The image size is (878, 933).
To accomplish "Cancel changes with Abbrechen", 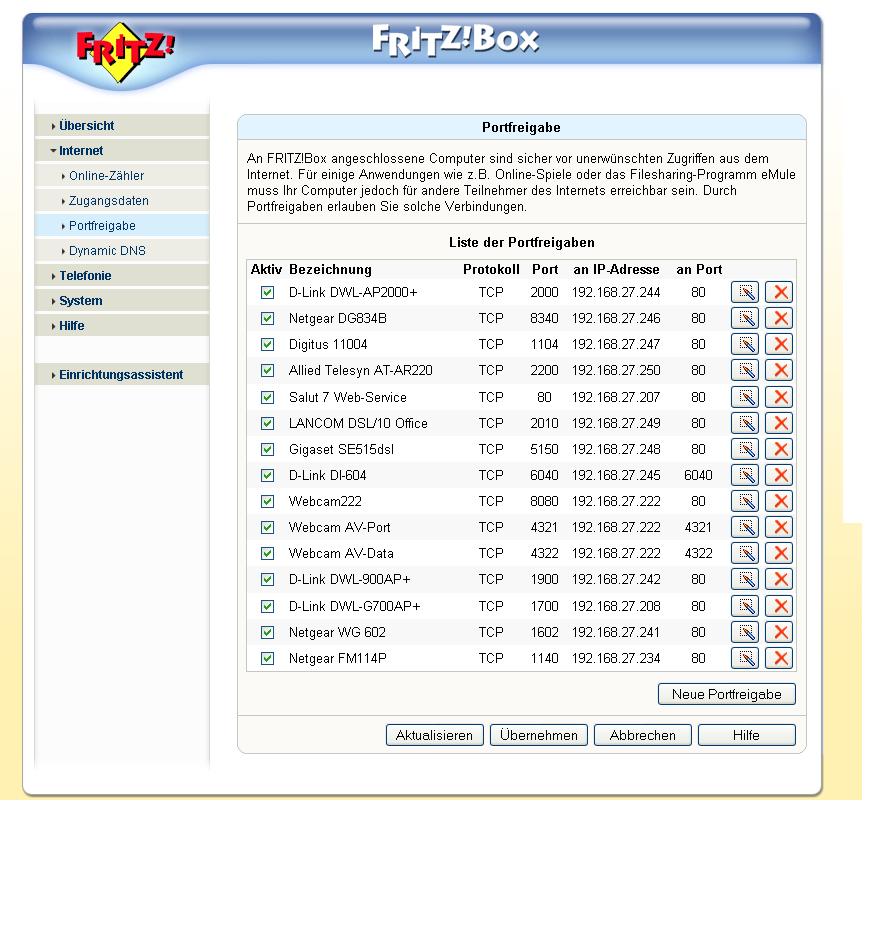I will click(642, 735).
